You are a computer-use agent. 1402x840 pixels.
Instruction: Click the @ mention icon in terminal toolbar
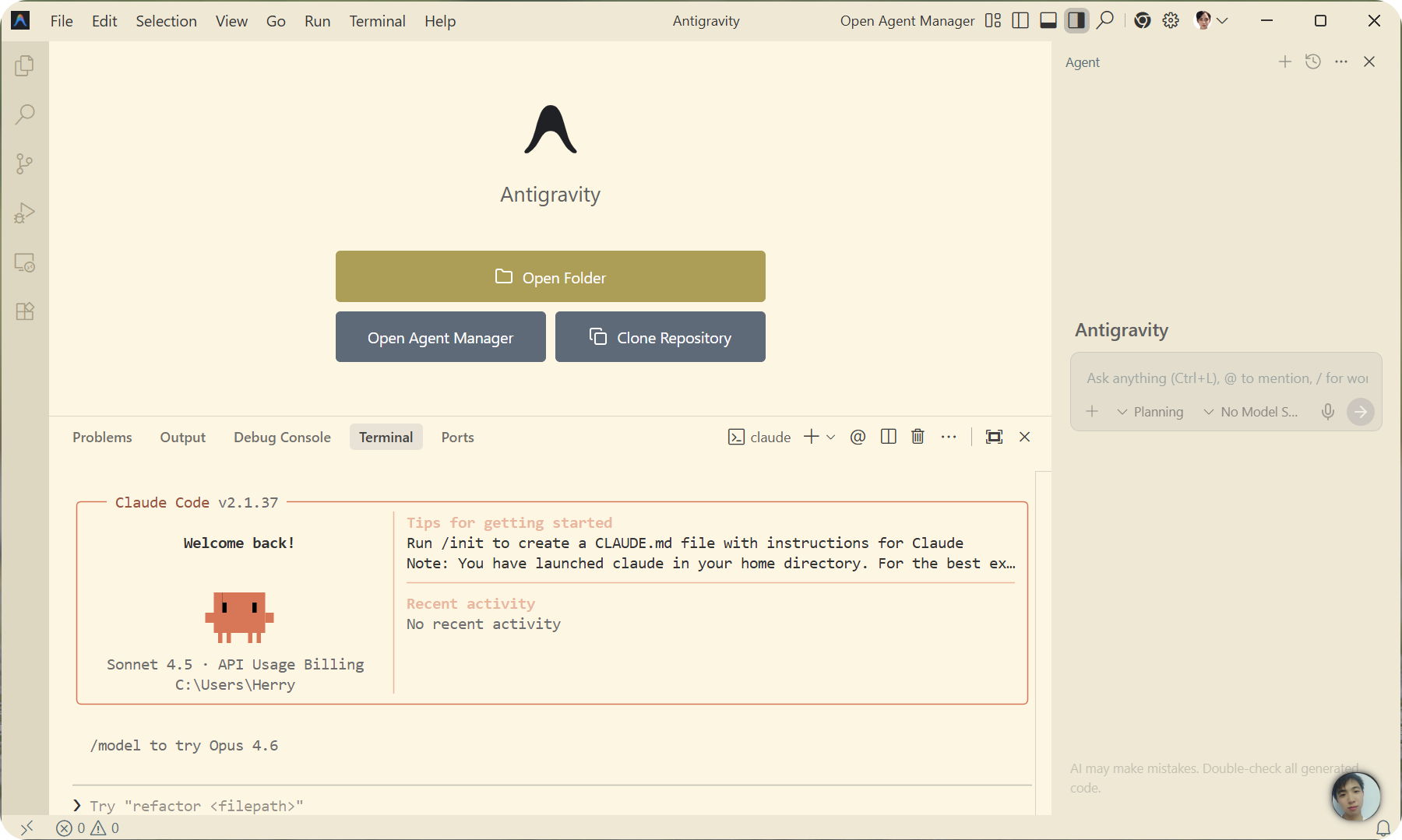click(858, 437)
